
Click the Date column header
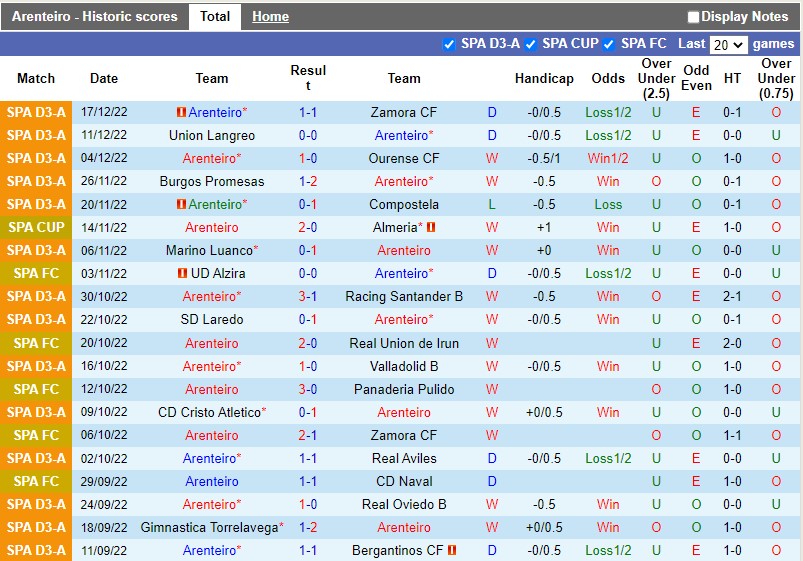click(104, 78)
